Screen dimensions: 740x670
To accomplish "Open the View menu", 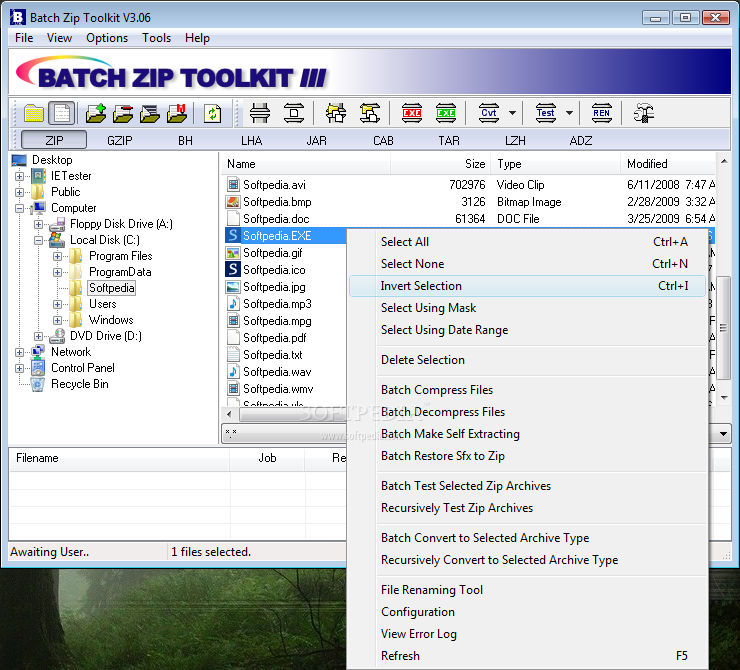I will point(59,38).
